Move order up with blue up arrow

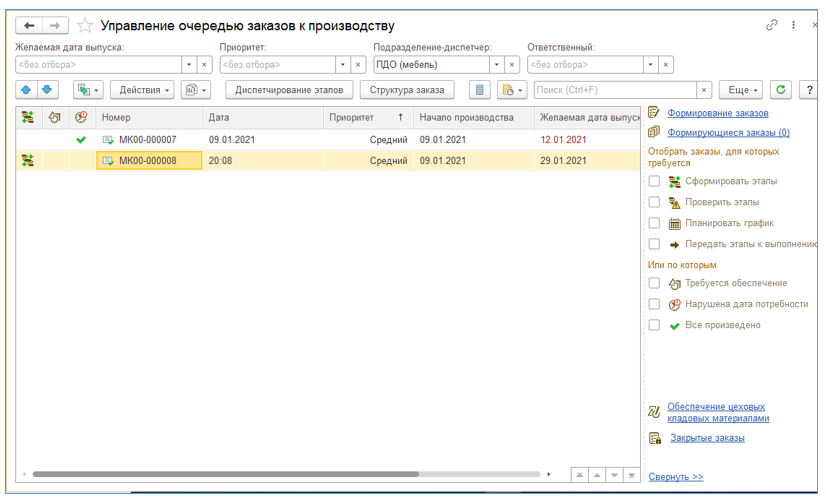pyautogui.click(x=26, y=90)
